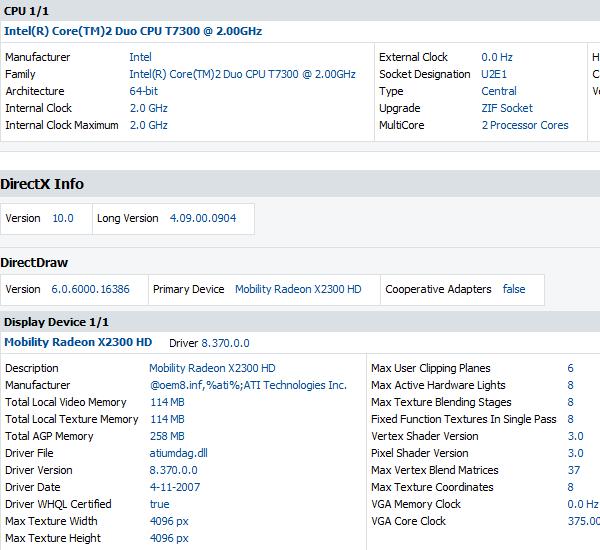Click the Total Local Video Memory value 114 MB
The height and width of the screenshot is (550, 600).
[167, 402]
